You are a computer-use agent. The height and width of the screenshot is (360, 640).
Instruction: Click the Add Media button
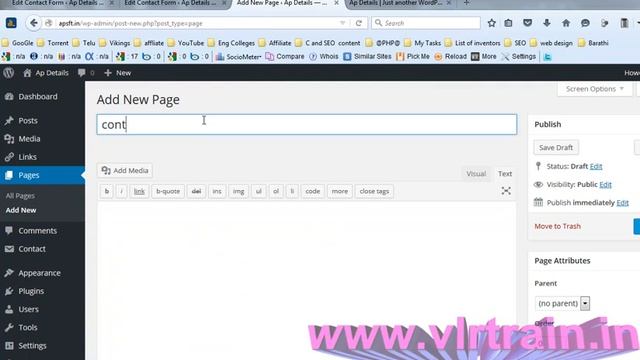point(125,171)
